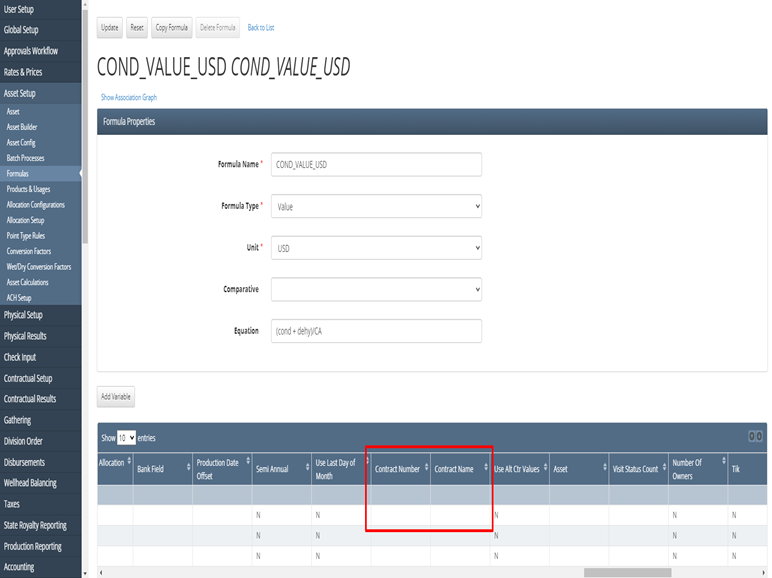
Task: Select Products & Usages under Asset Setup
Action: pyautogui.click(x=28, y=189)
